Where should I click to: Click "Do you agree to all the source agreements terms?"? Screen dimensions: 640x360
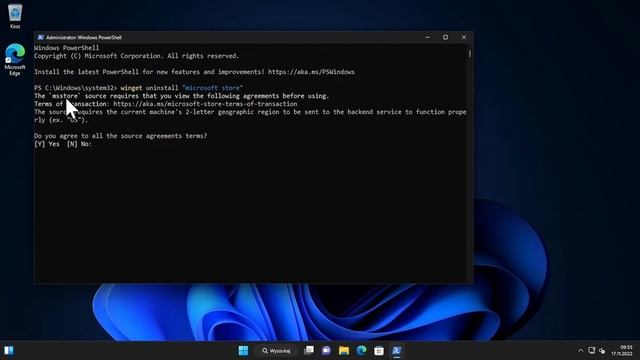(x=121, y=136)
